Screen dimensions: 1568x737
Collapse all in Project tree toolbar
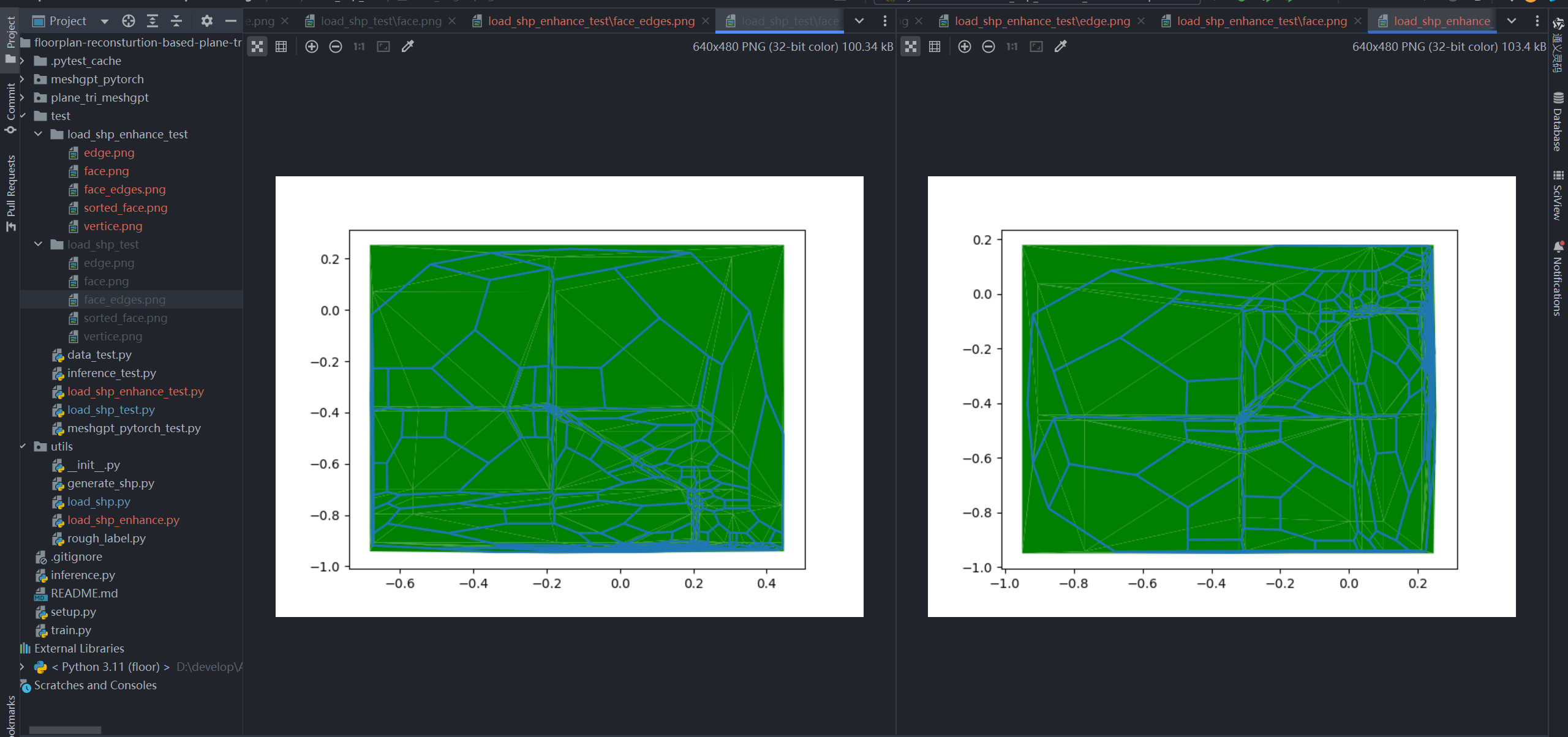click(176, 21)
